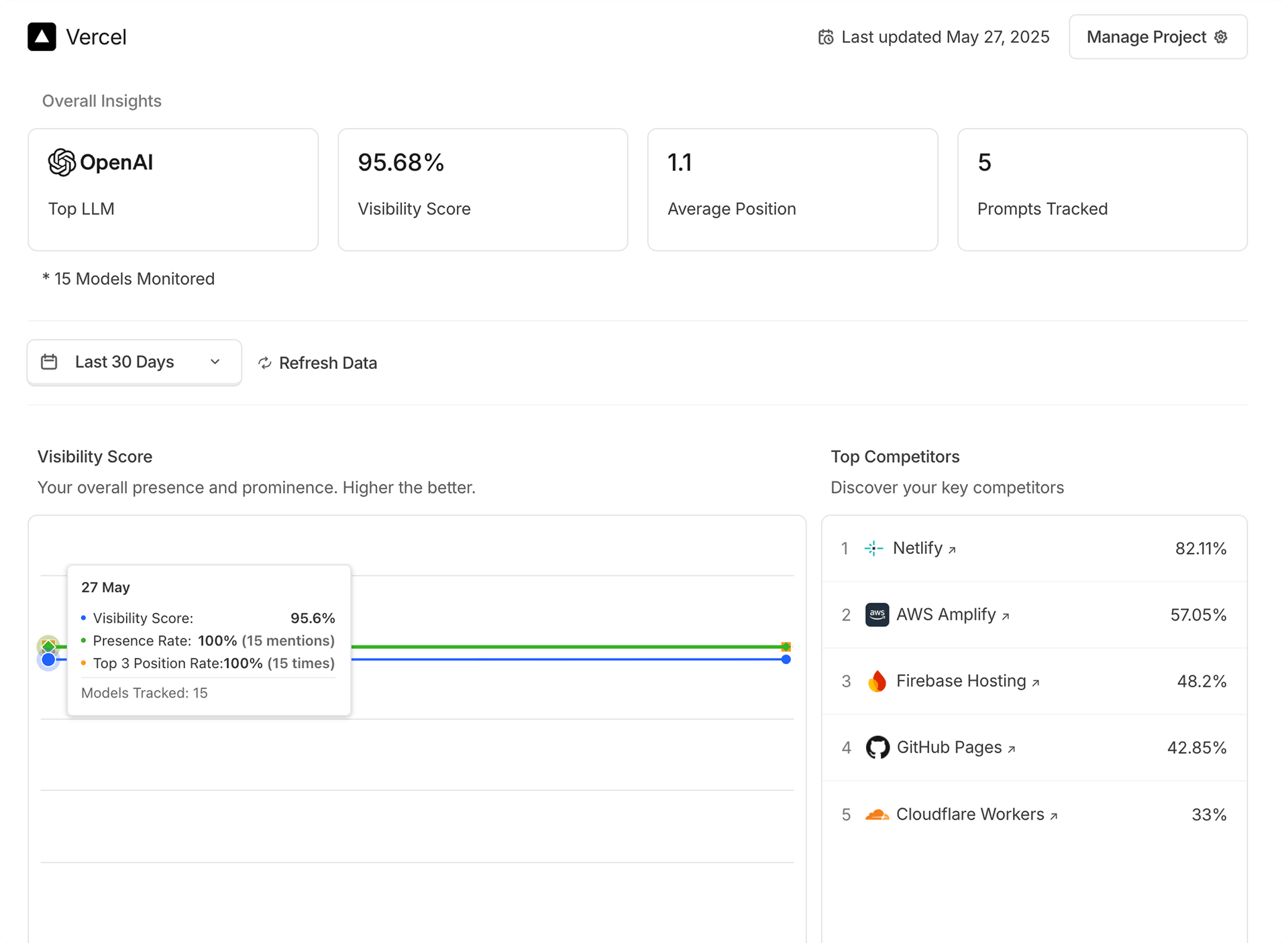Open Manage Project settings
The image size is (1288, 943).
point(1158,37)
